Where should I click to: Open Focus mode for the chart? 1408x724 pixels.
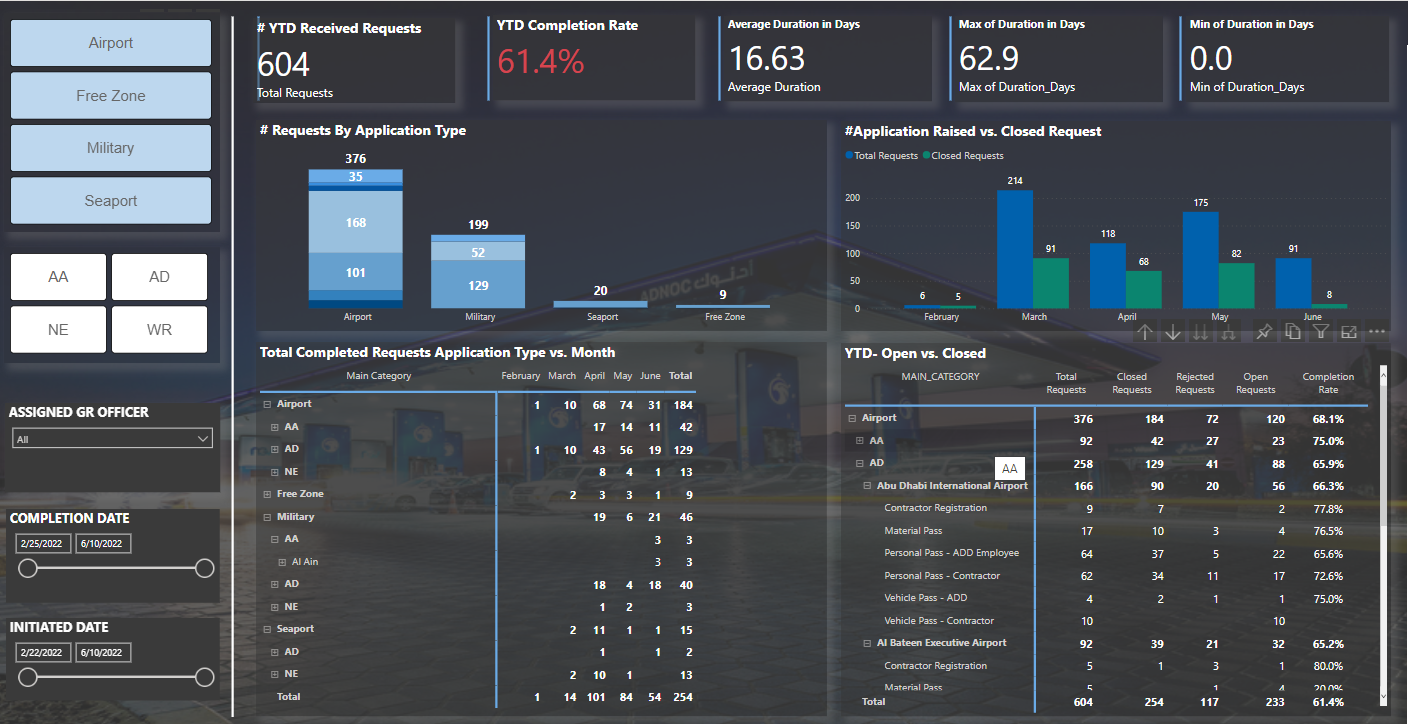click(x=1349, y=332)
